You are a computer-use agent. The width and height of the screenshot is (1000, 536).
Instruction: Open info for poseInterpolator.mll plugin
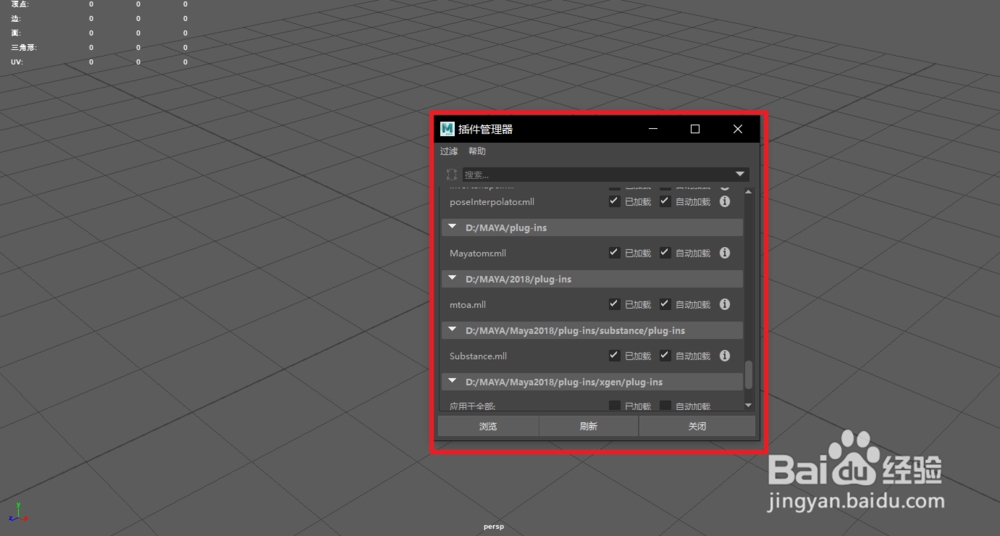(724, 201)
